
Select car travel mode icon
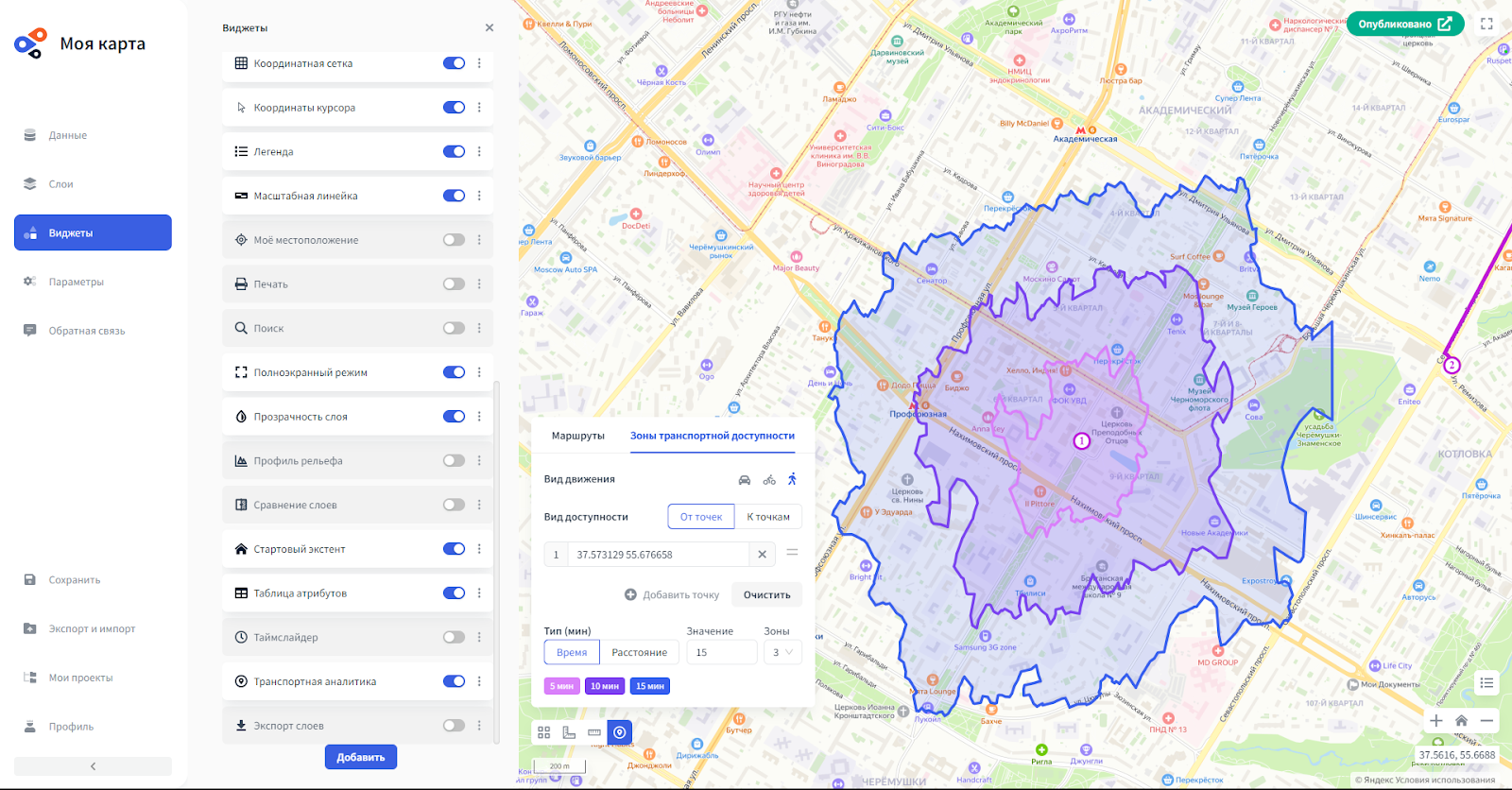pos(745,480)
